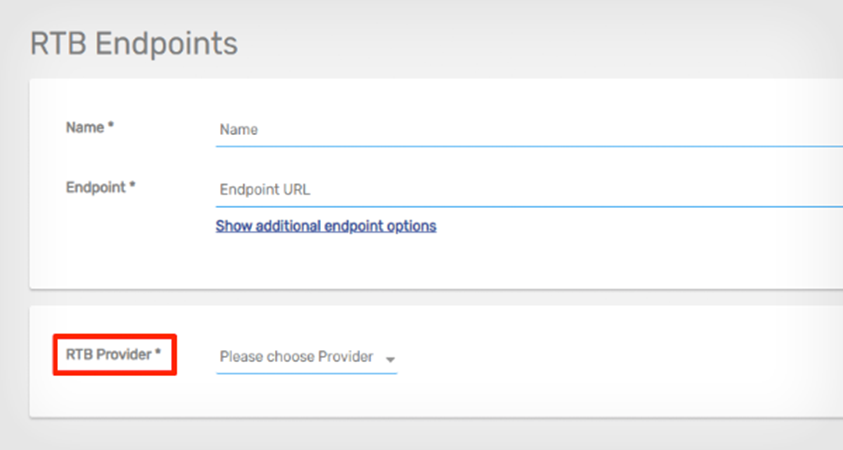This screenshot has width=843, height=450.
Task: Focus the Endpoint URL input field
Action: [x=529, y=190]
